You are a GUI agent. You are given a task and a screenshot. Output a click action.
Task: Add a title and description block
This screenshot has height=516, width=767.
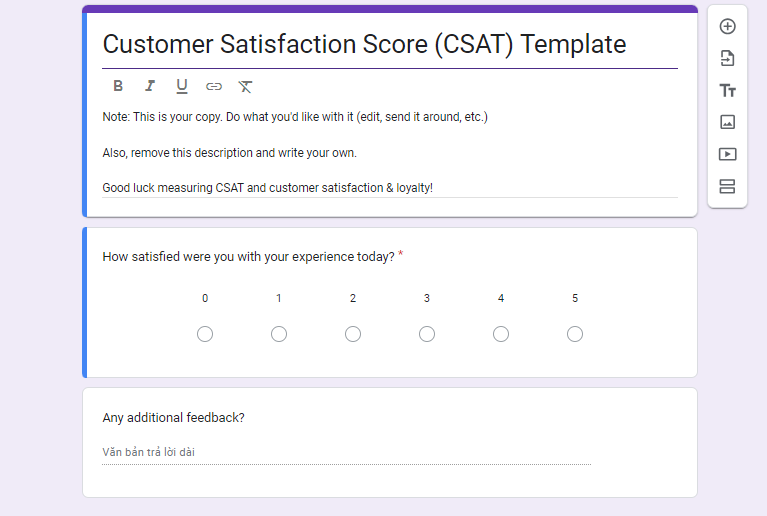tap(727, 90)
